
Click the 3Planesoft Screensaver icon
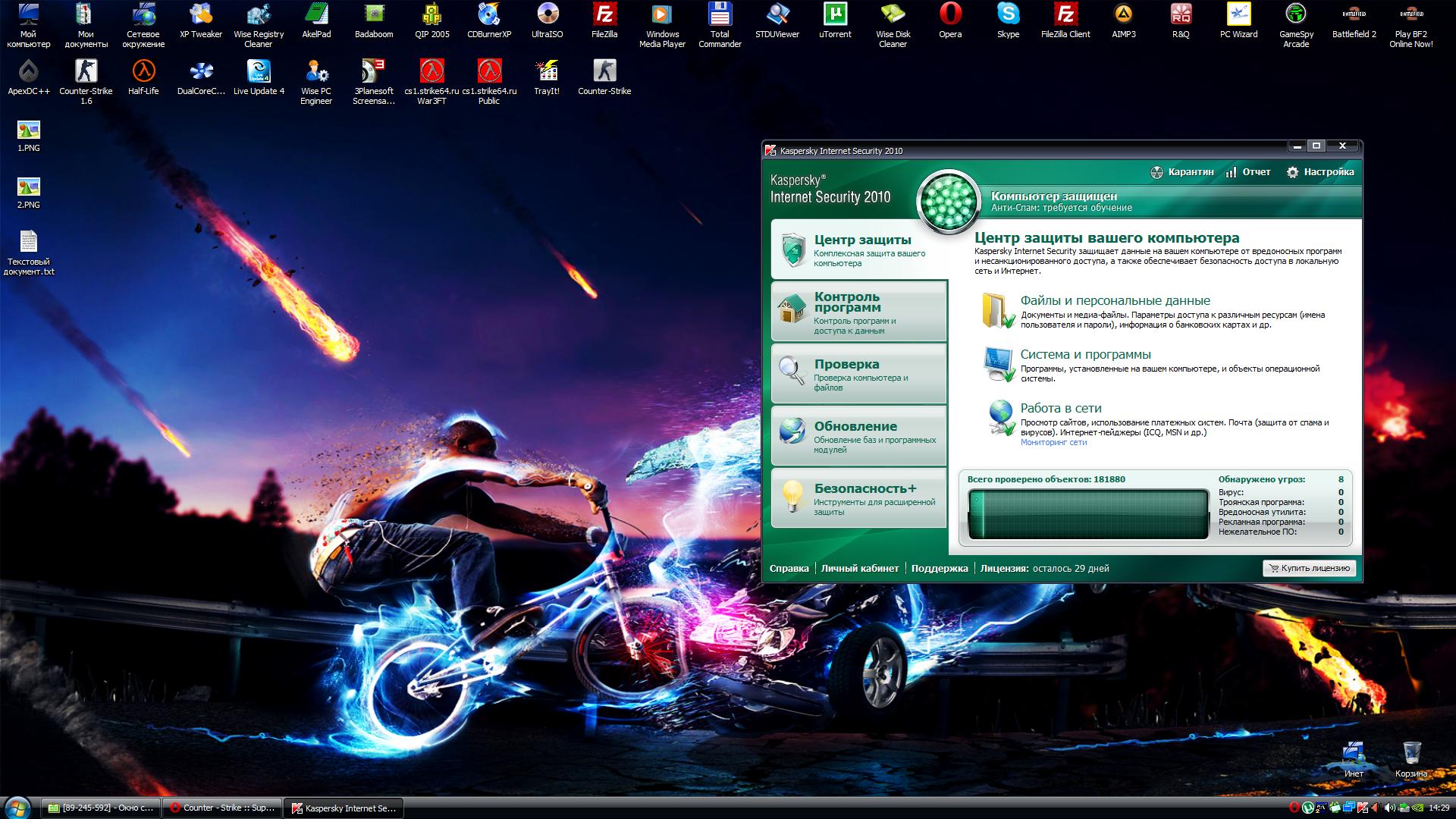coord(374,83)
